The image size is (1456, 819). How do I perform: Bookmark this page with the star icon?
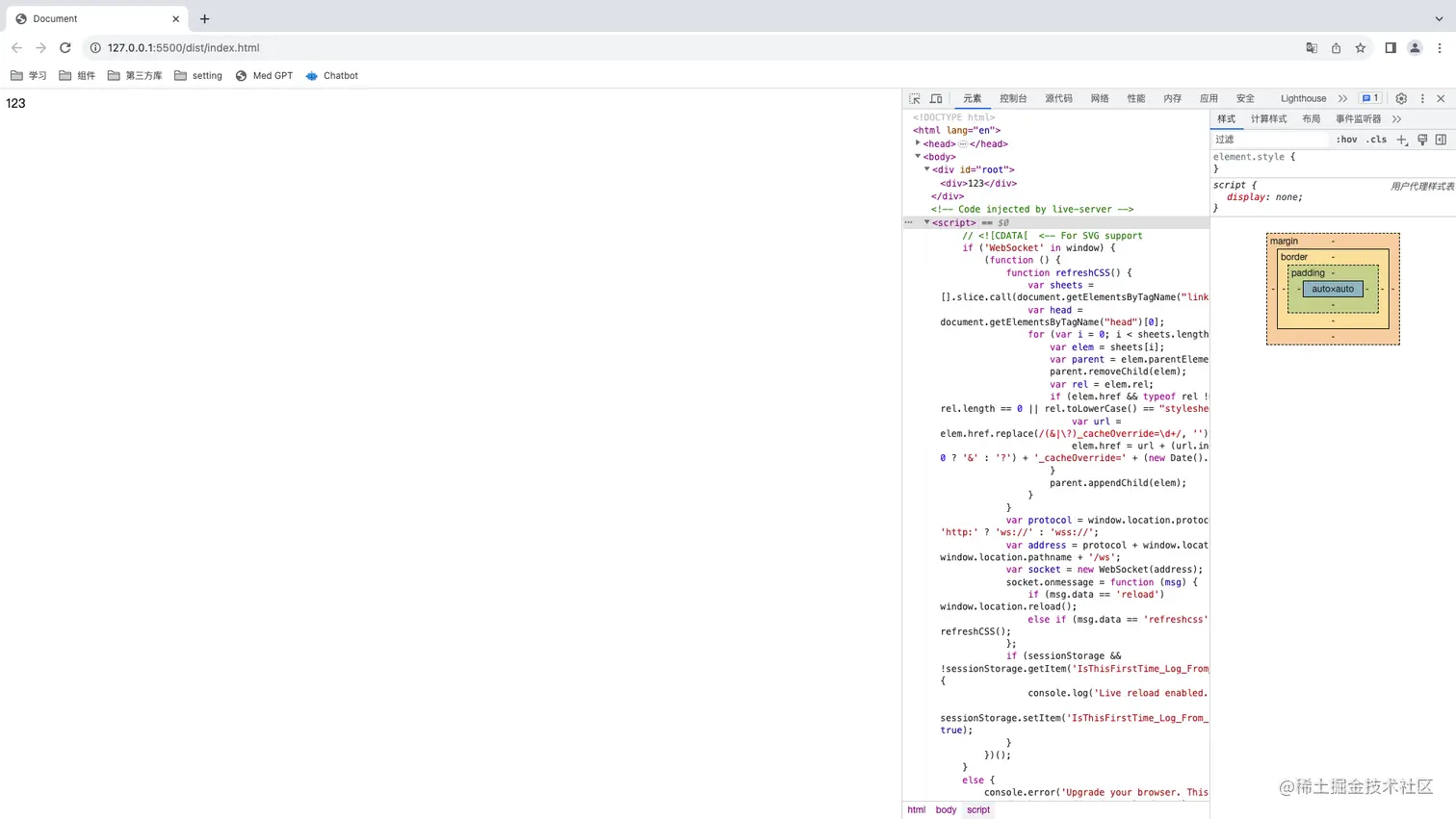point(1361,48)
